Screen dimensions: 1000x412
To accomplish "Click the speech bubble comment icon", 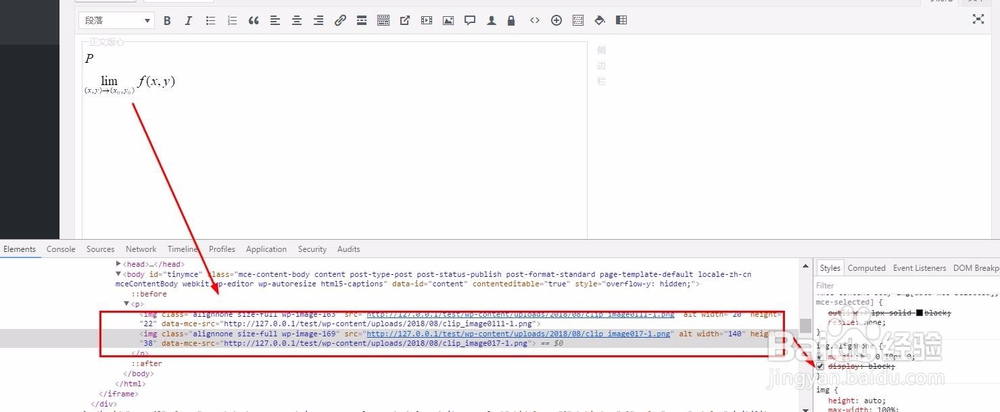I will tap(470, 20).
